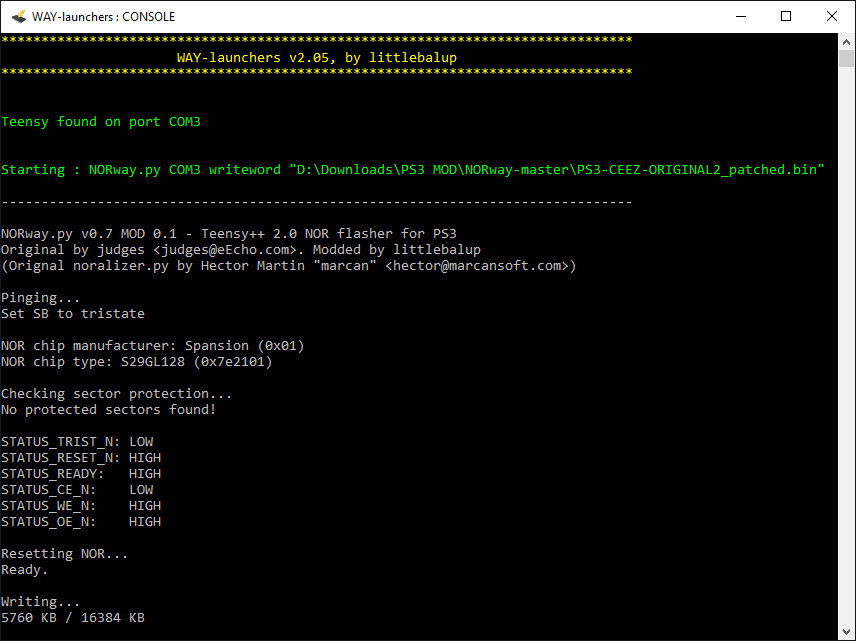Click the "STATUS_RESET_N: HIGH" line
The height and width of the screenshot is (641, 856).
point(81,458)
